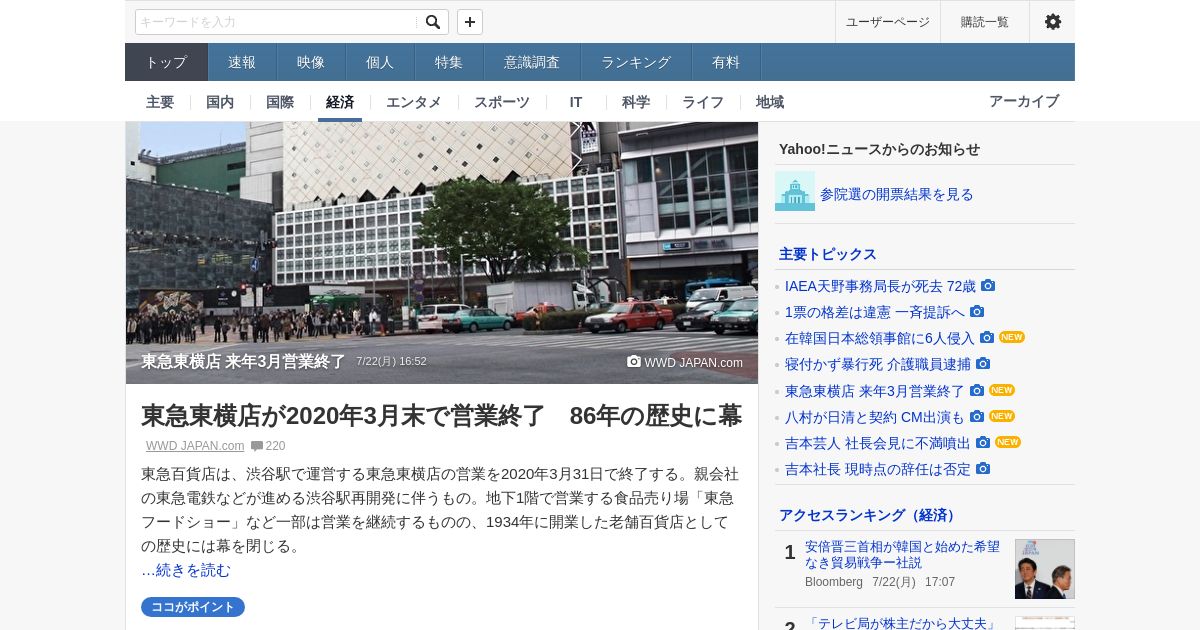Screen dimensions: 1200x630
Task: Open 1票の格差は違憲 一斉提訴へ headline
Action: coord(875,312)
